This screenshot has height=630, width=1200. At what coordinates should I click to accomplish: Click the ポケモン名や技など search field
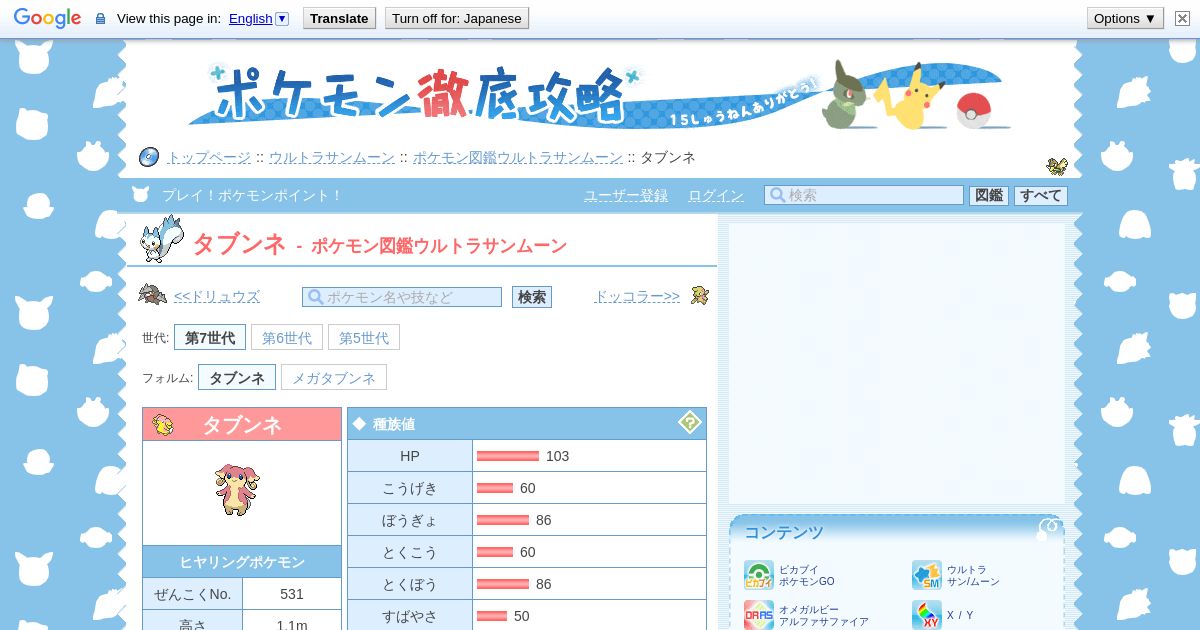402,297
